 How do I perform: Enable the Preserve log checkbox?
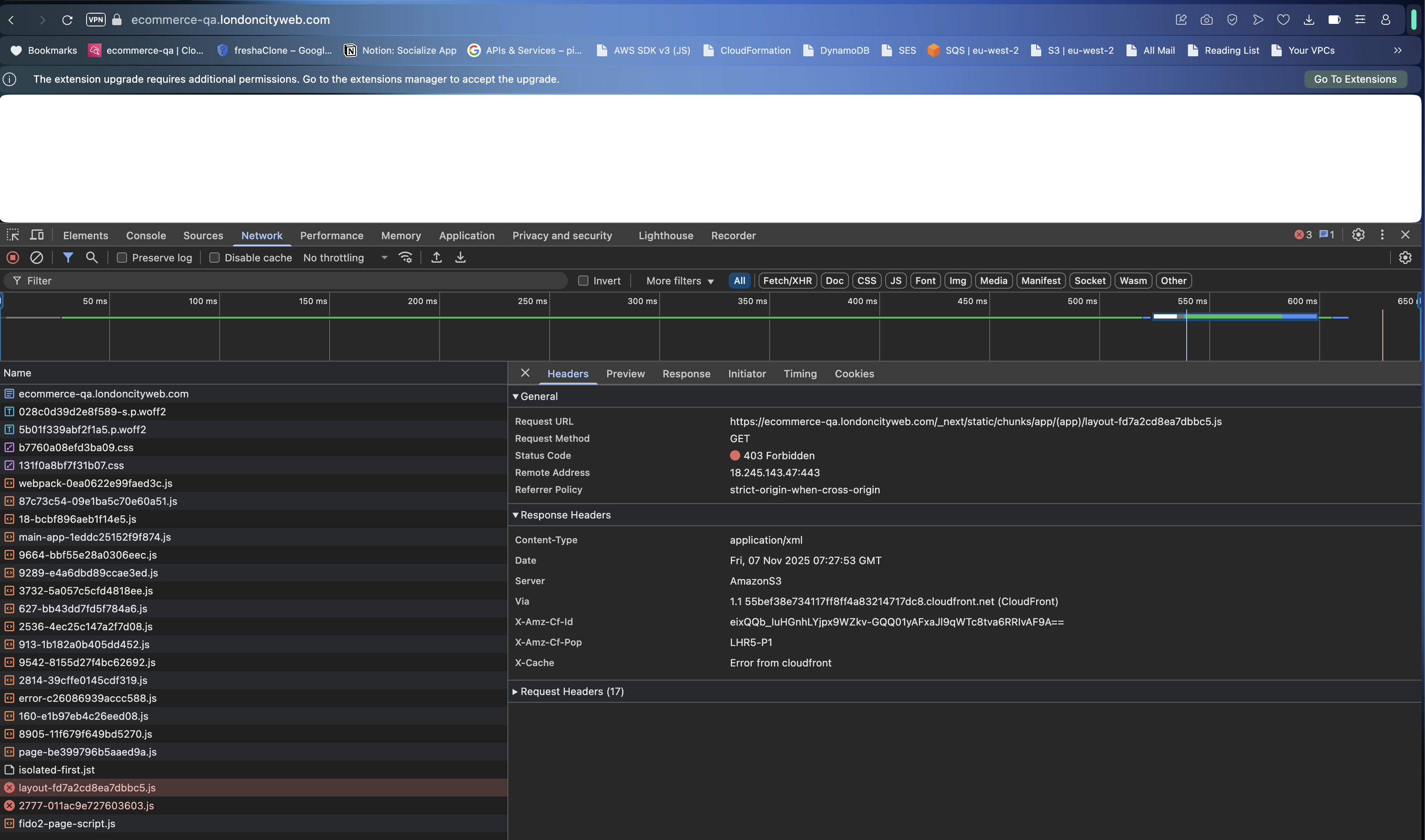click(x=122, y=258)
